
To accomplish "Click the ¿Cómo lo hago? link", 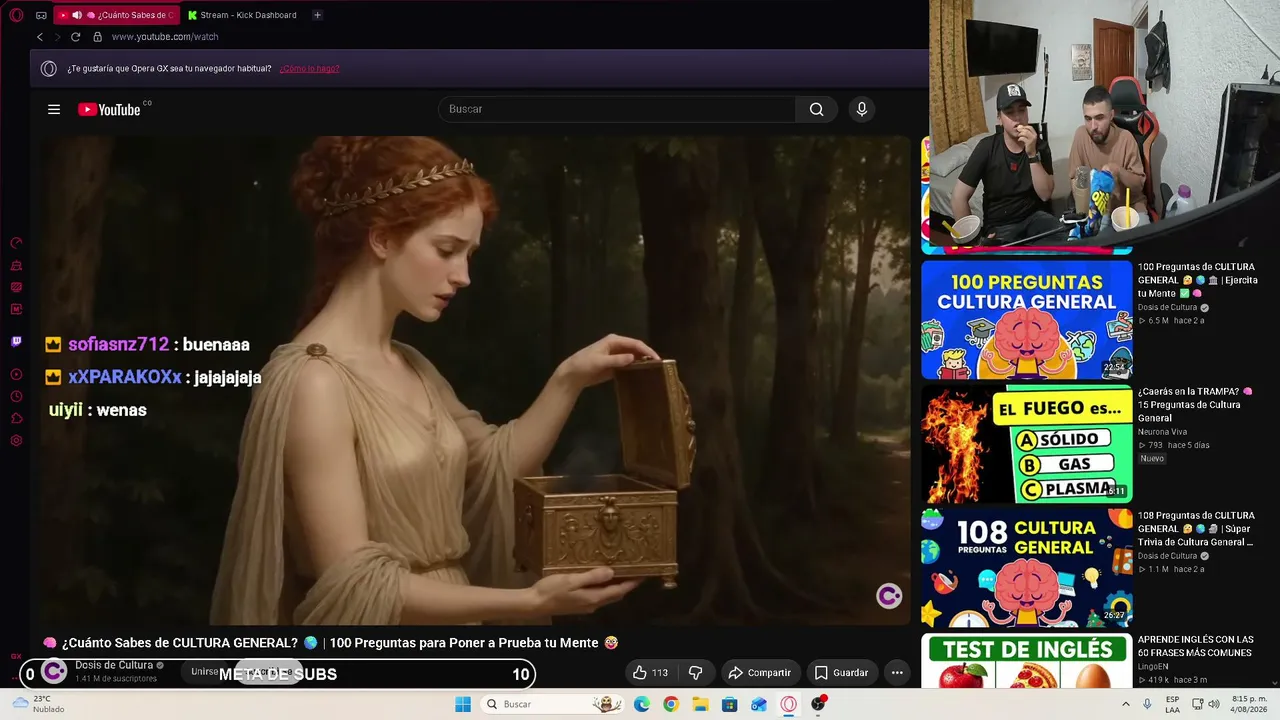I will [309, 69].
